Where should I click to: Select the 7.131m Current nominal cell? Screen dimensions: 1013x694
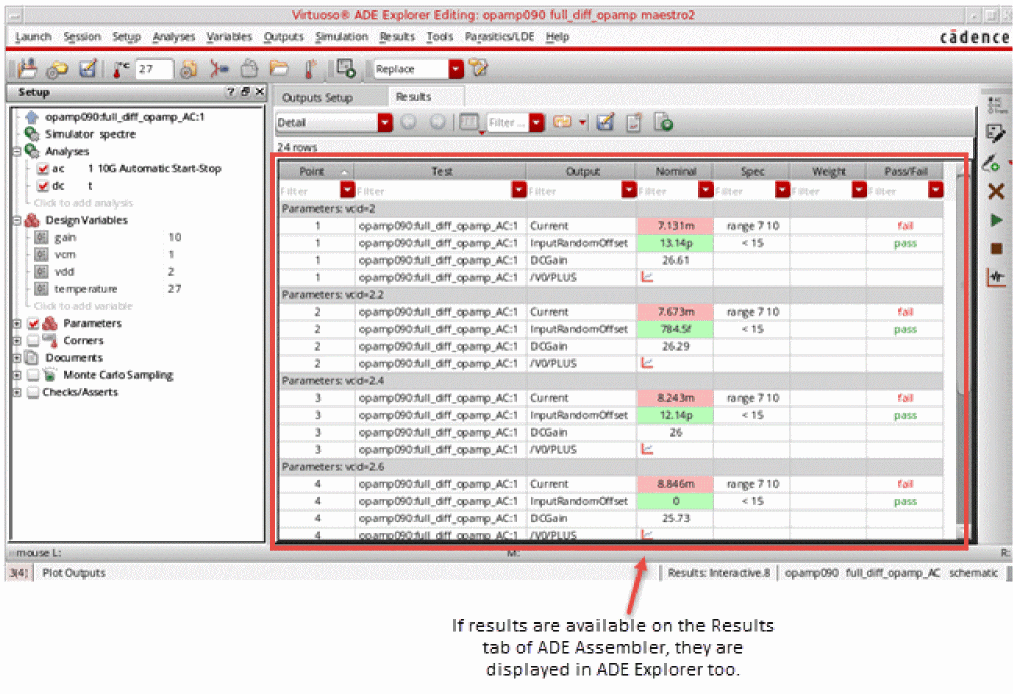coord(675,226)
